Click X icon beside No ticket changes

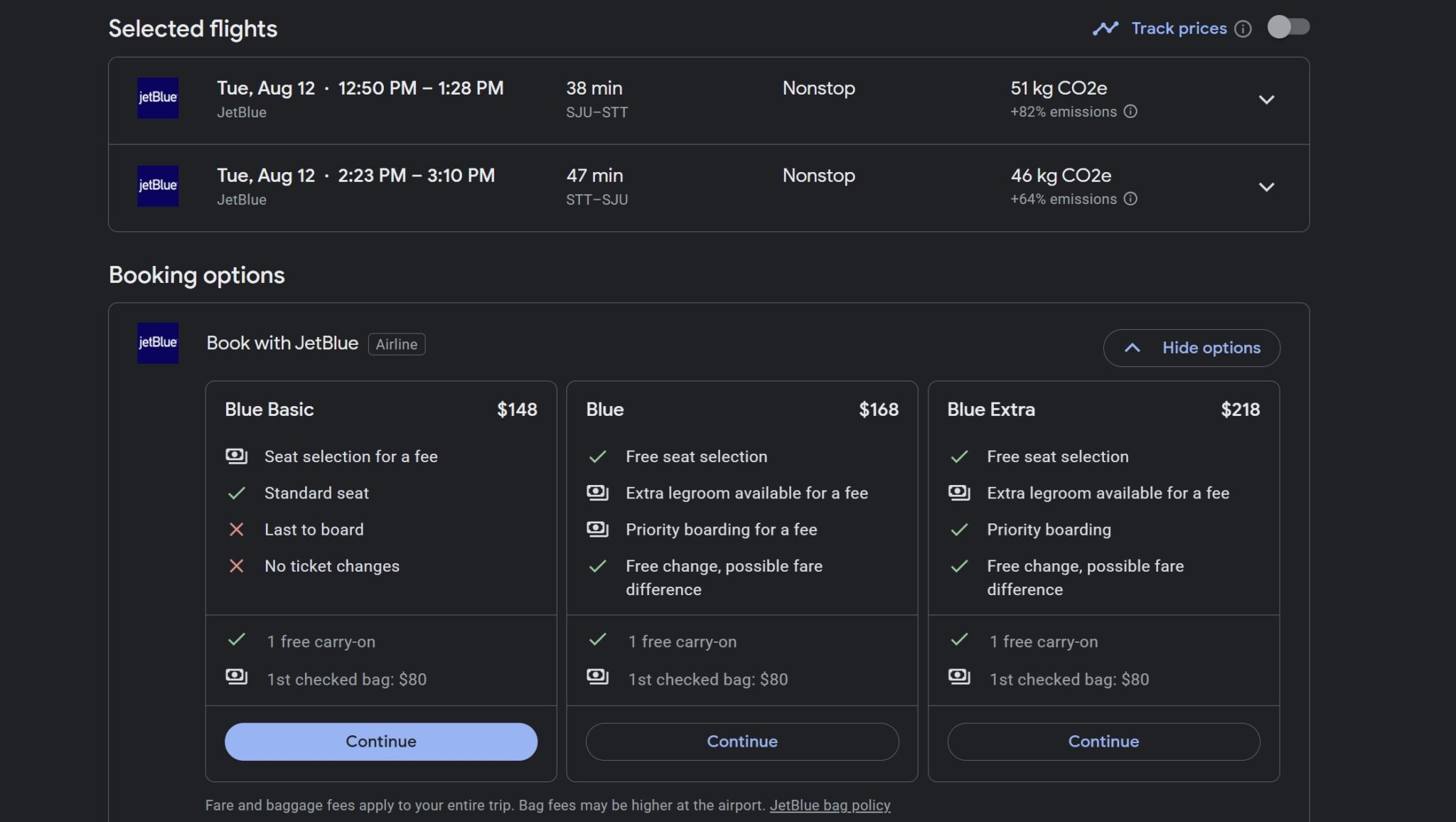[x=237, y=566]
